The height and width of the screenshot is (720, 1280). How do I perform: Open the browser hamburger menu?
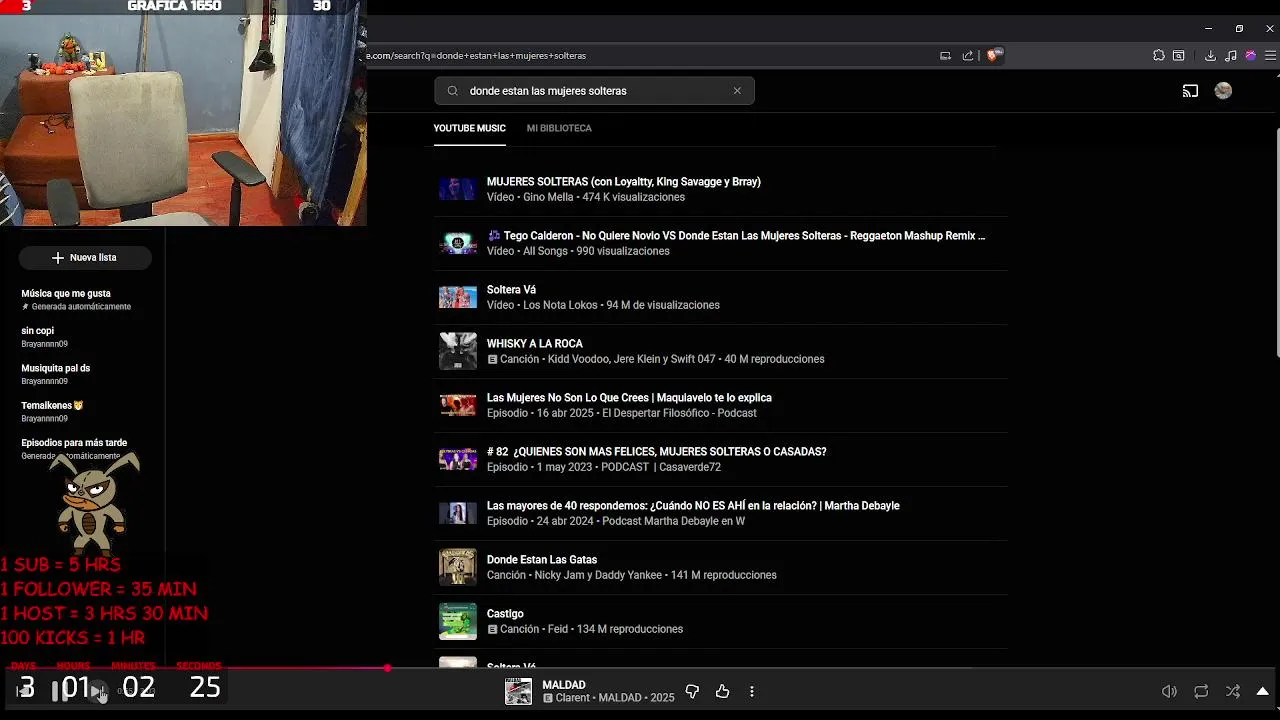point(1270,56)
